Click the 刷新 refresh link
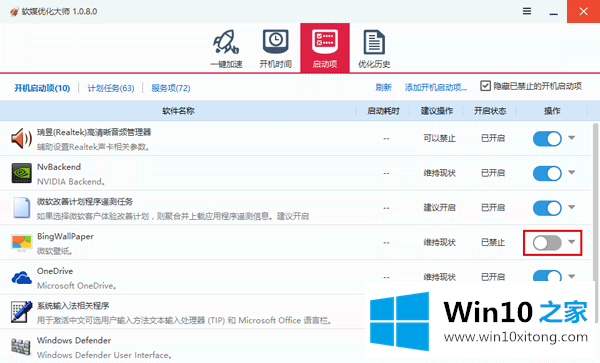 pyautogui.click(x=383, y=88)
